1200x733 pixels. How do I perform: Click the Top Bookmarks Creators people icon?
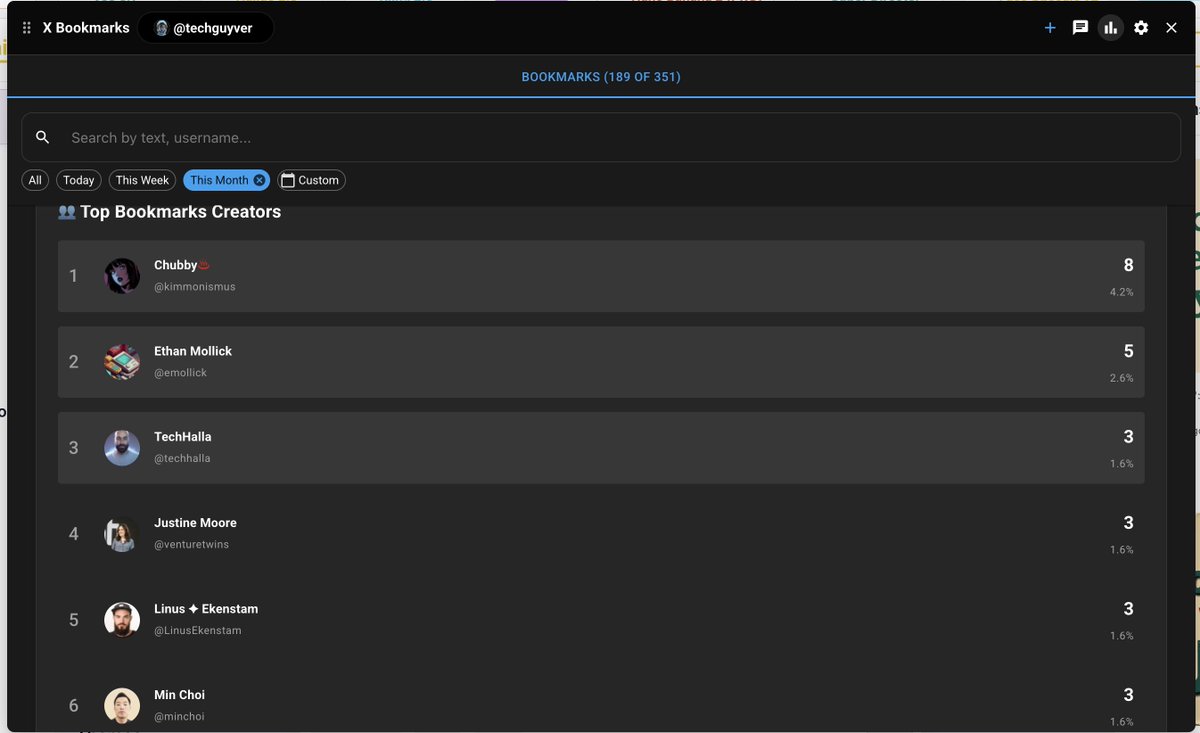(x=67, y=211)
